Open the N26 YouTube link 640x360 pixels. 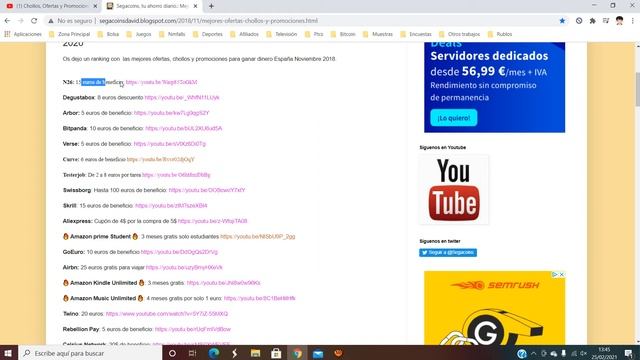click(161, 82)
